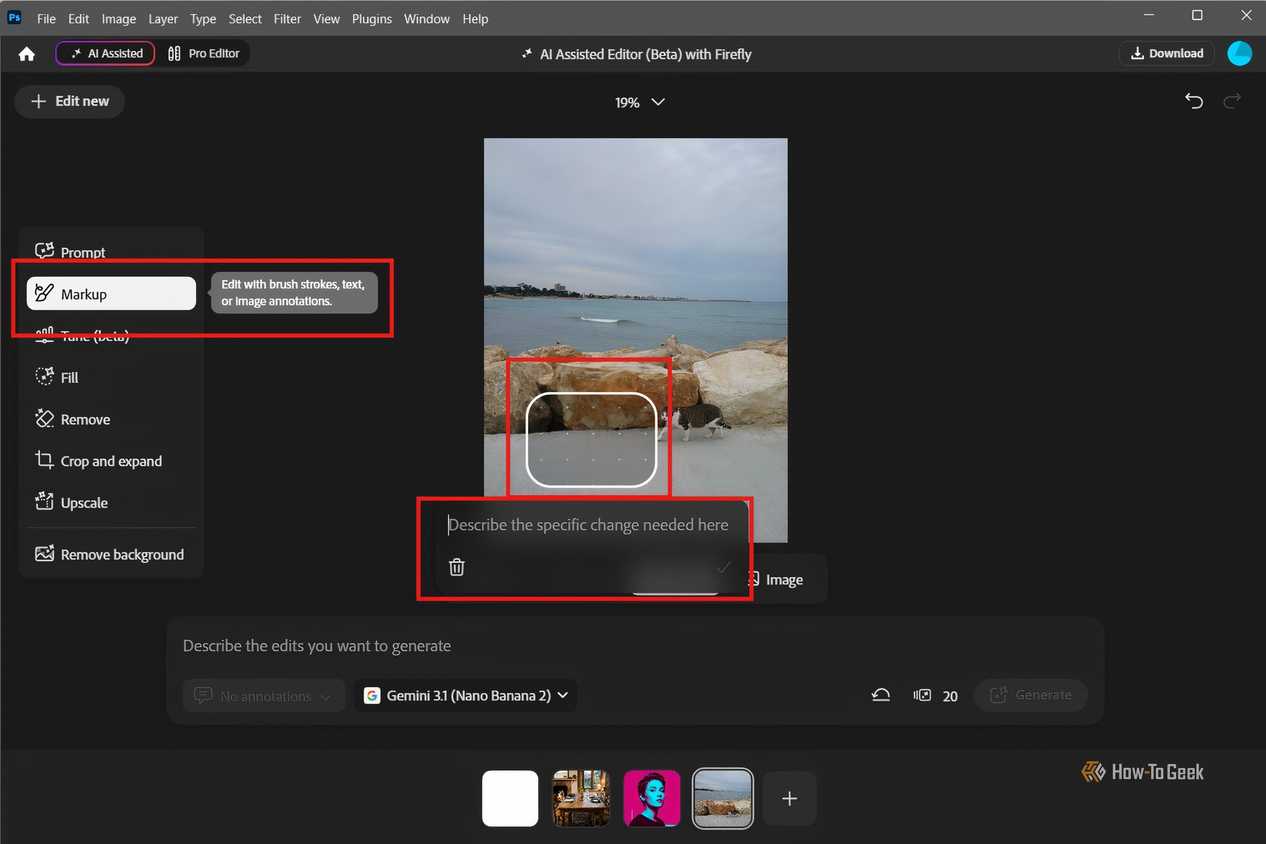The height and width of the screenshot is (844, 1266).
Task: Click the reset prompt arrow icon
Action: point(881,696)
